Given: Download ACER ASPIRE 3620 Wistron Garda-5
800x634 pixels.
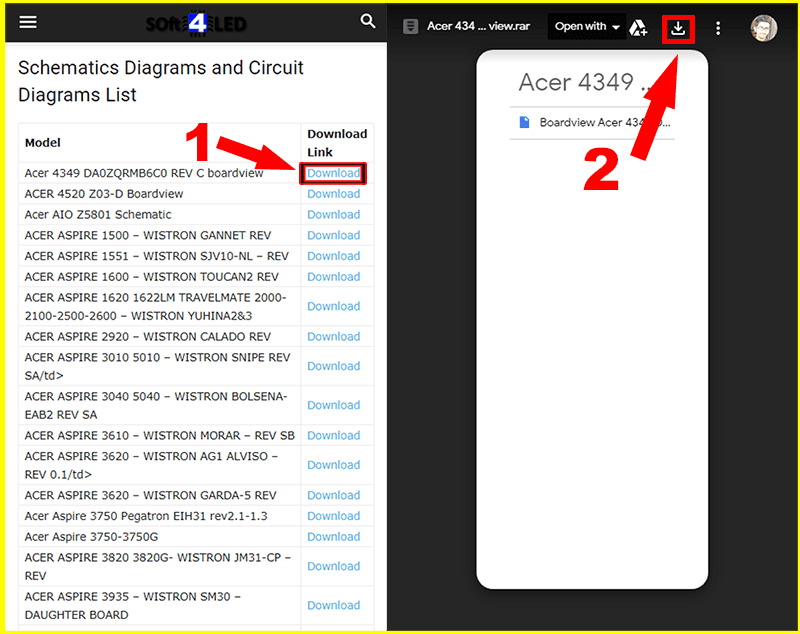Looking at the screenshot, I should (x=333, y=495).
